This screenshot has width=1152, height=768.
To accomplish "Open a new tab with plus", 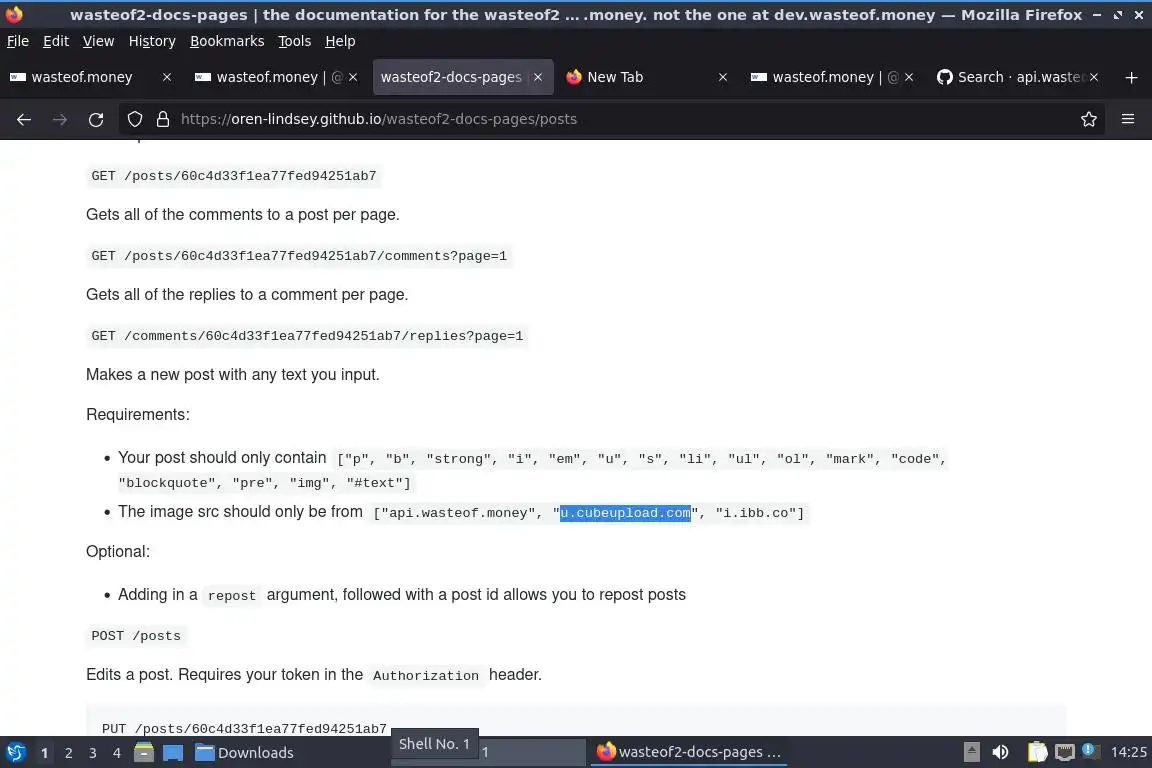I will [1131, 77].
